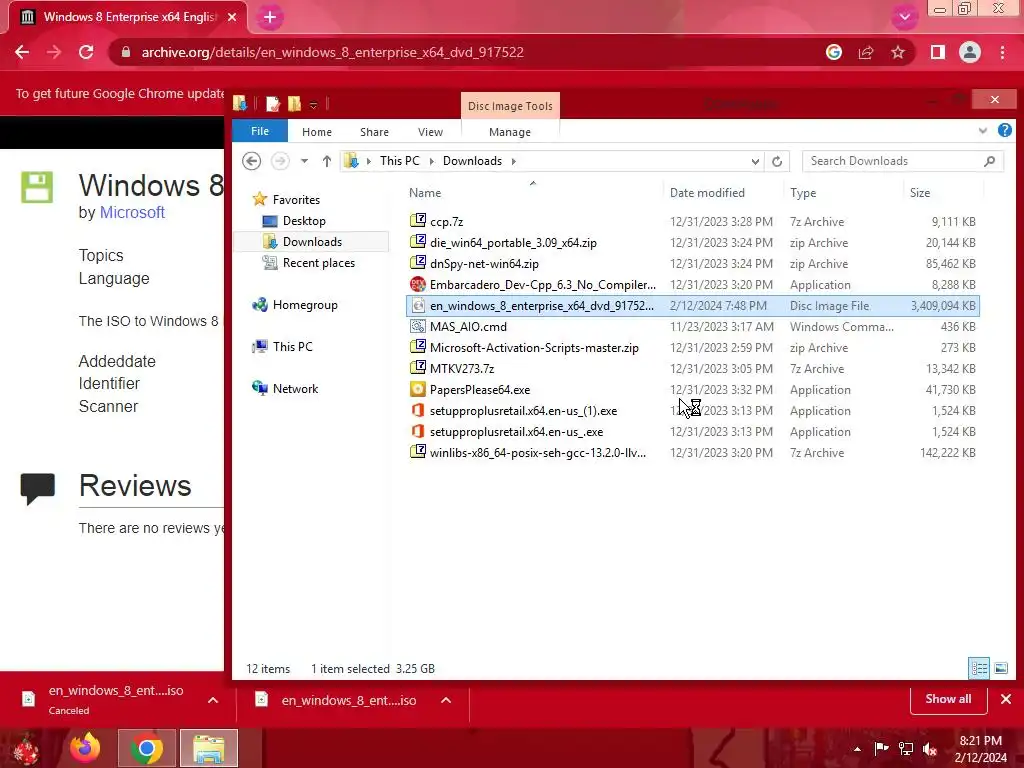This screenshot has width=1024, height=768.
Task: Select winlibs-x86_64-posix-seh-gcc 7z archive
Action: (693, 453)
